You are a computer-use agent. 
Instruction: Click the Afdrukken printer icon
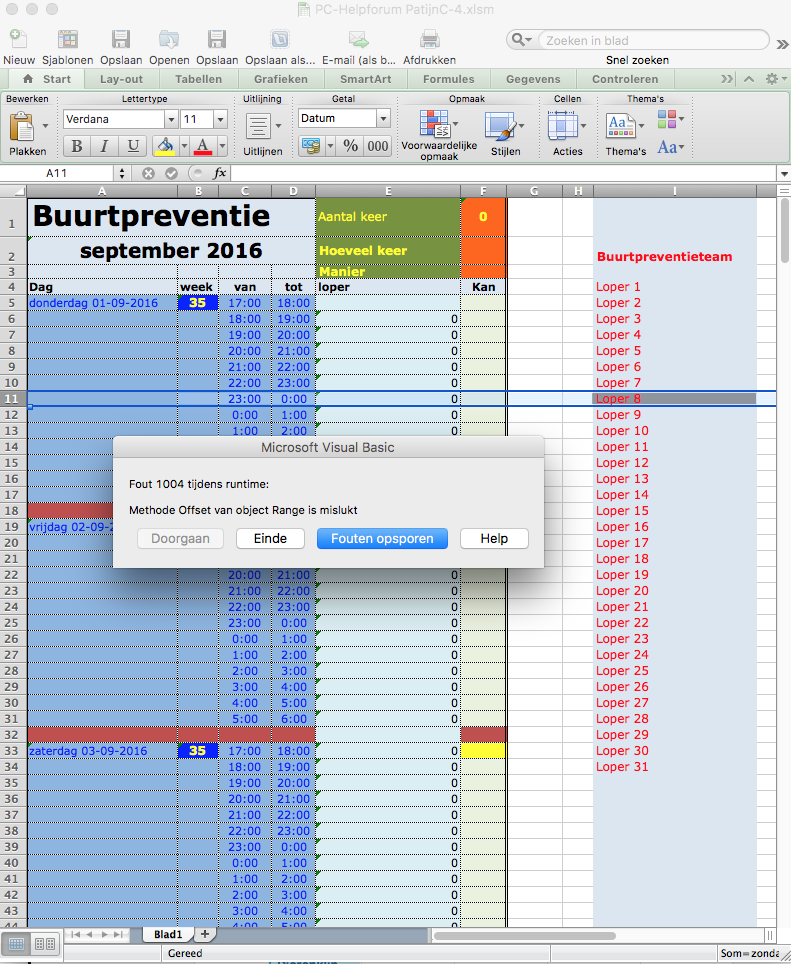pyautogui.click(x=430, y=40)
